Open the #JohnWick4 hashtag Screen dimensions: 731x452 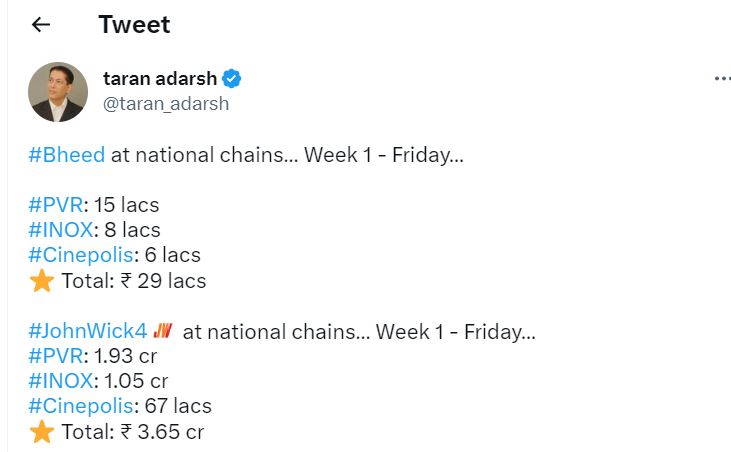pyautogui.click(x=87, y=330)
